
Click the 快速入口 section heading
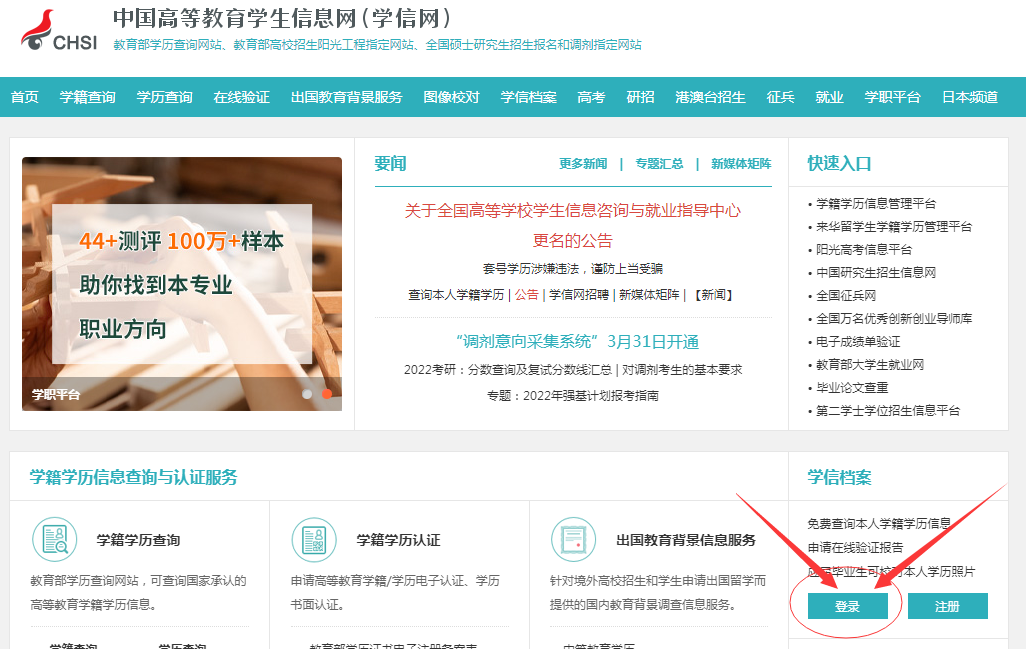(839, 164)
